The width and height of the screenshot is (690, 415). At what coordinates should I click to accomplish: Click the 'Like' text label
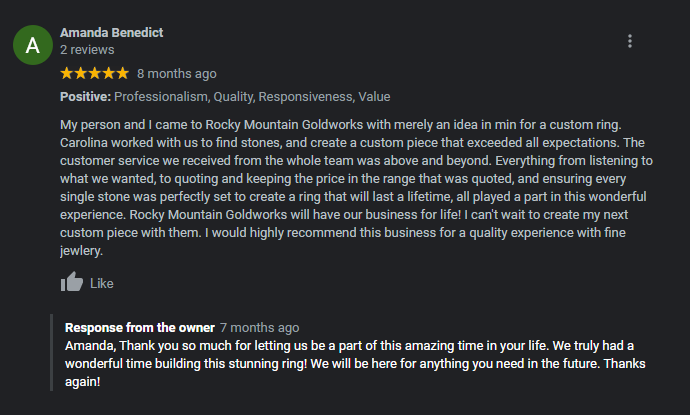point(102,284)
